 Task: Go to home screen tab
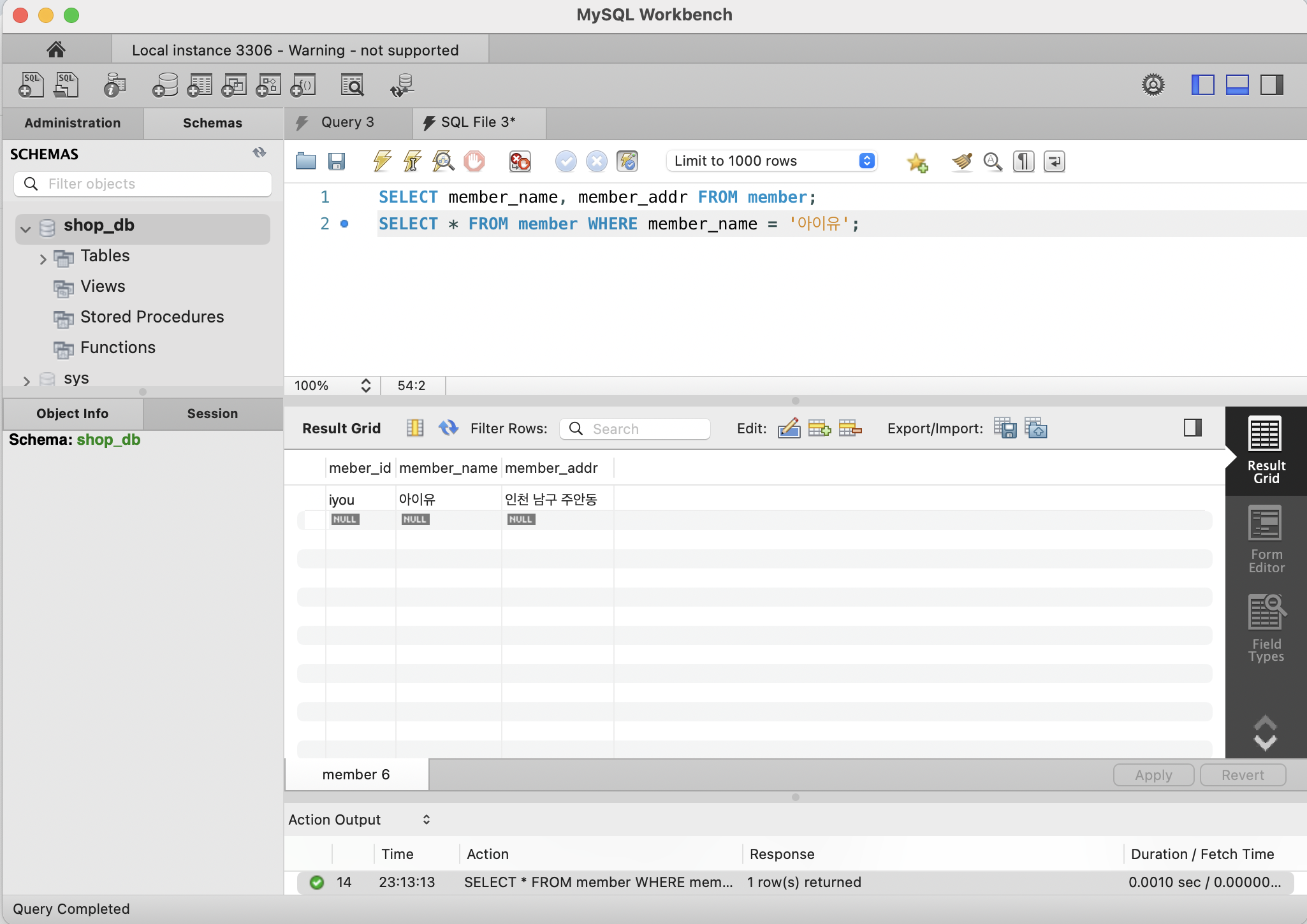pyautogui.click(x=56, y=49)
